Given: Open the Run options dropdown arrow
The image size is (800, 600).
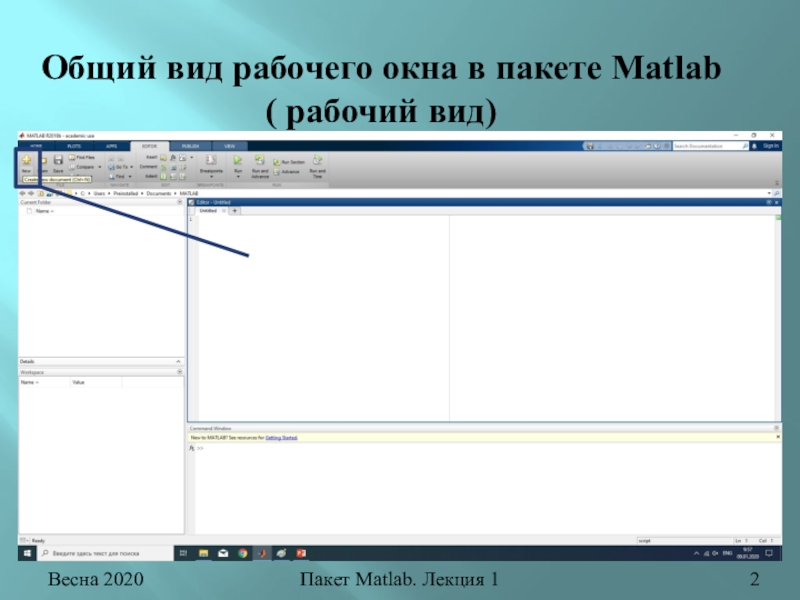Looking at the screenshot, I should click(x=238, y=177).
